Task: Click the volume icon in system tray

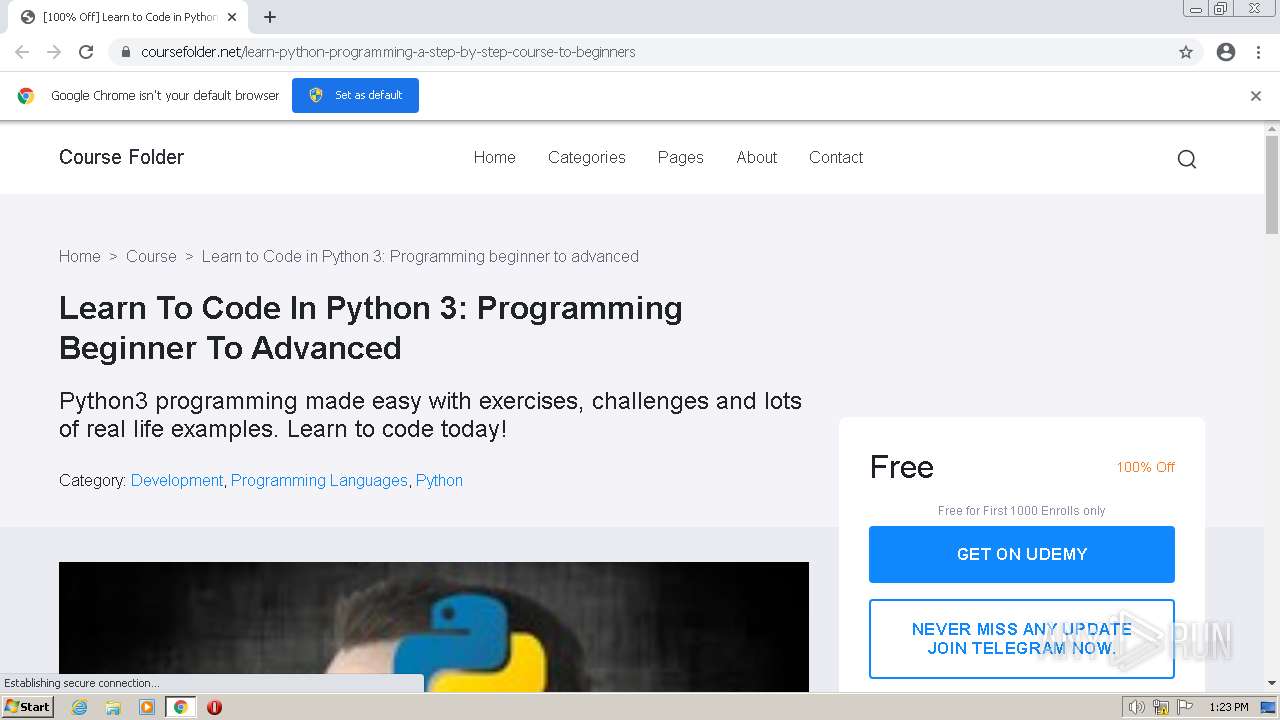Action: pyautogui.click(x=1136, y=707)
